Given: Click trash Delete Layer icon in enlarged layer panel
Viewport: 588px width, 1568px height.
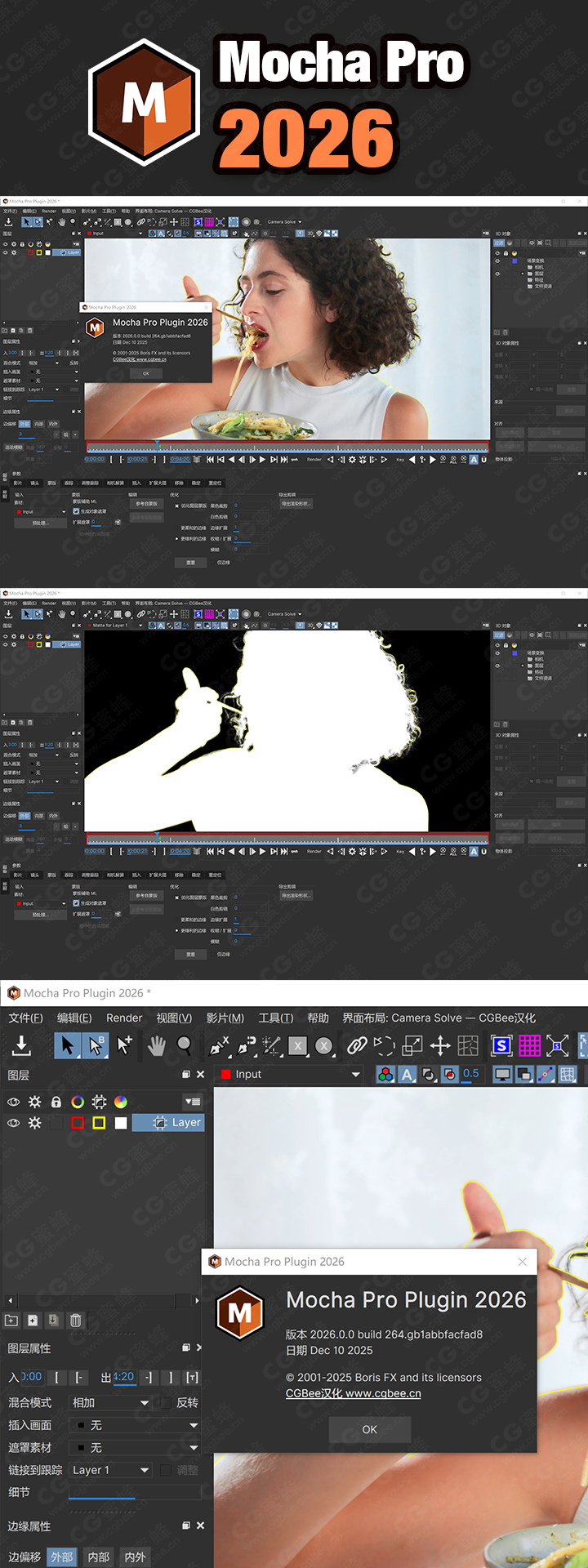Looking at the screenshot, I should (75, 1320).
